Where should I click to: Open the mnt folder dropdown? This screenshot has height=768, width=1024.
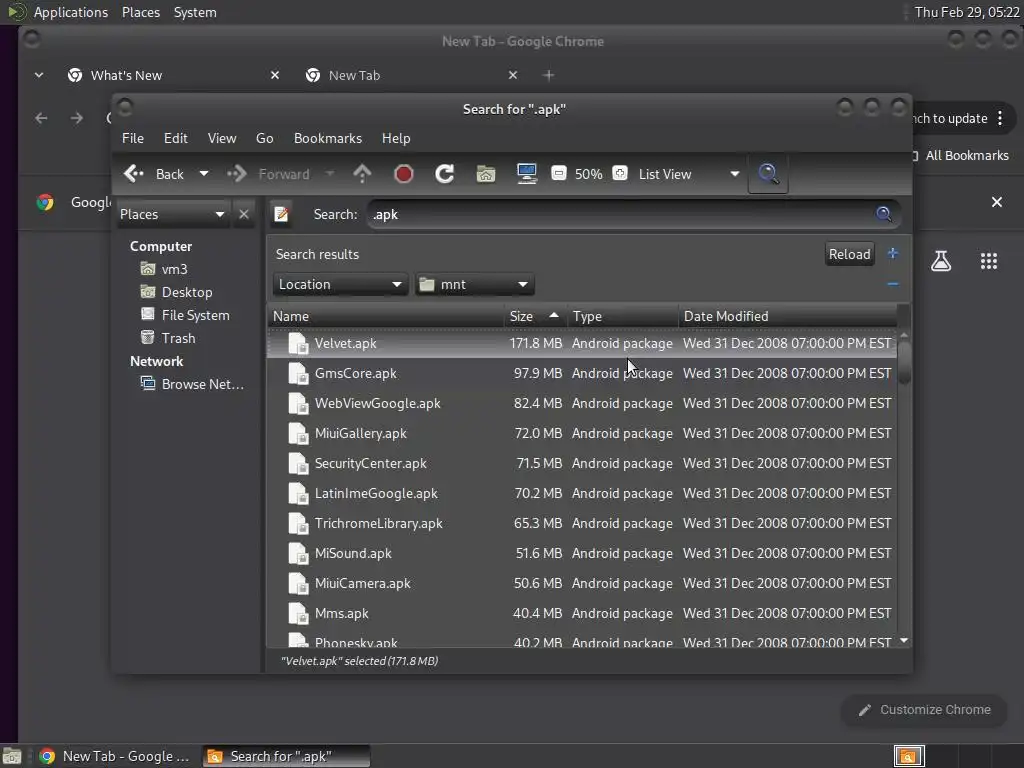pos(475,284)
